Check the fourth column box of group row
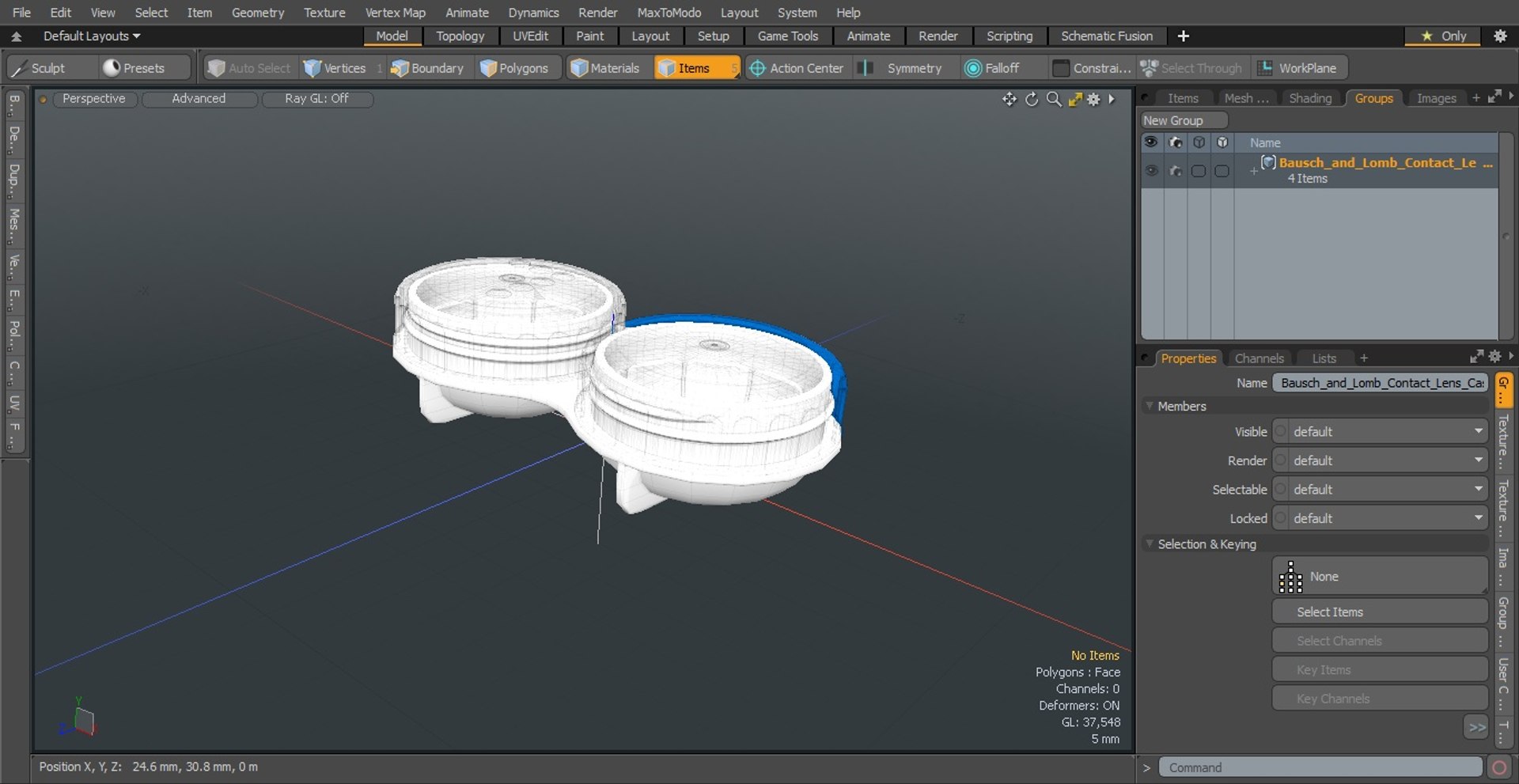This screenshot has width=1519, height=784. click(x=1222, y=171)
